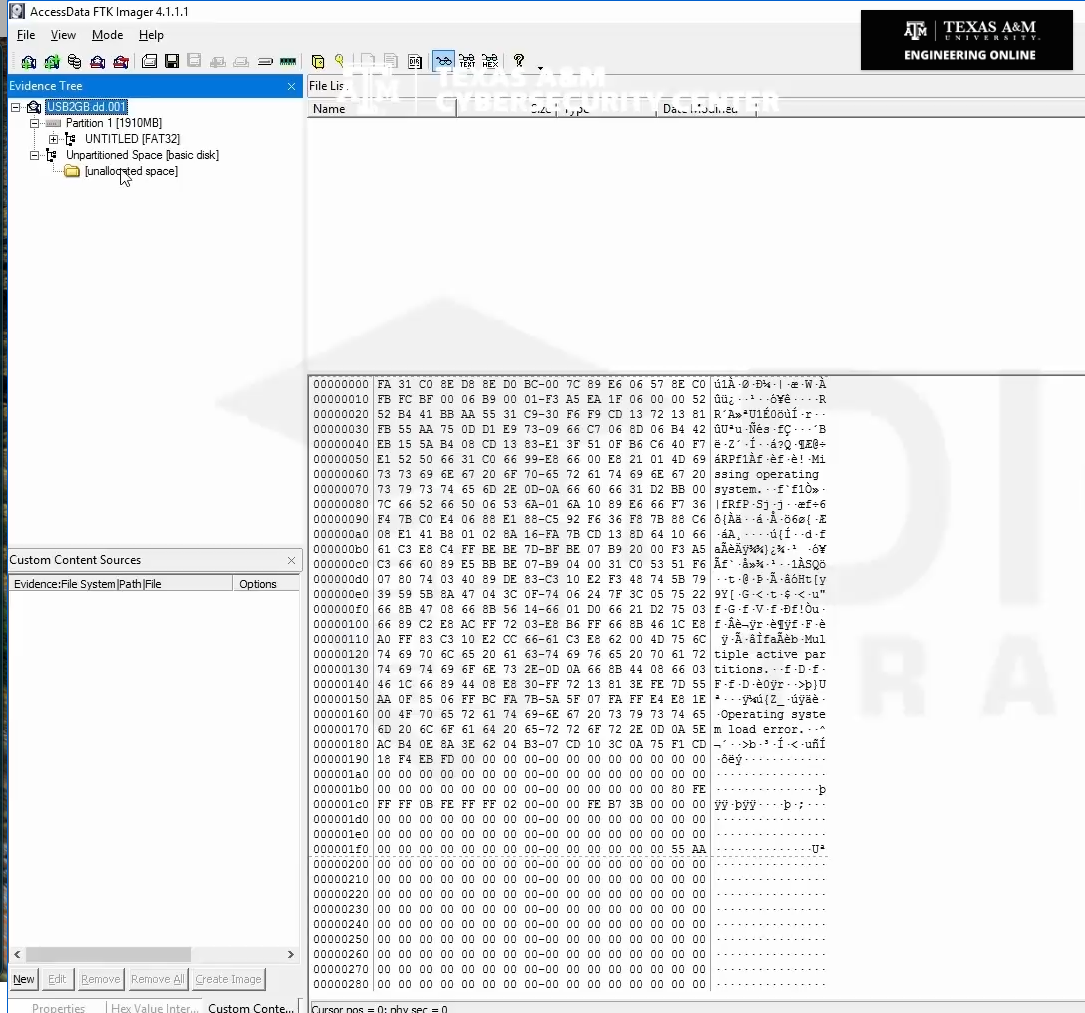Click the New button in Custom Content Sources
This screenshot has width=1085, height=1013.
(x=24, y=979)
